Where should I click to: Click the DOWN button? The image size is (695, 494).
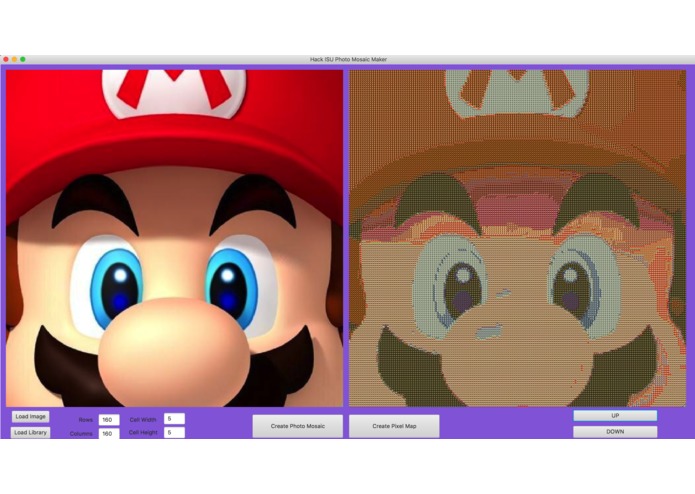pos(615,432)
